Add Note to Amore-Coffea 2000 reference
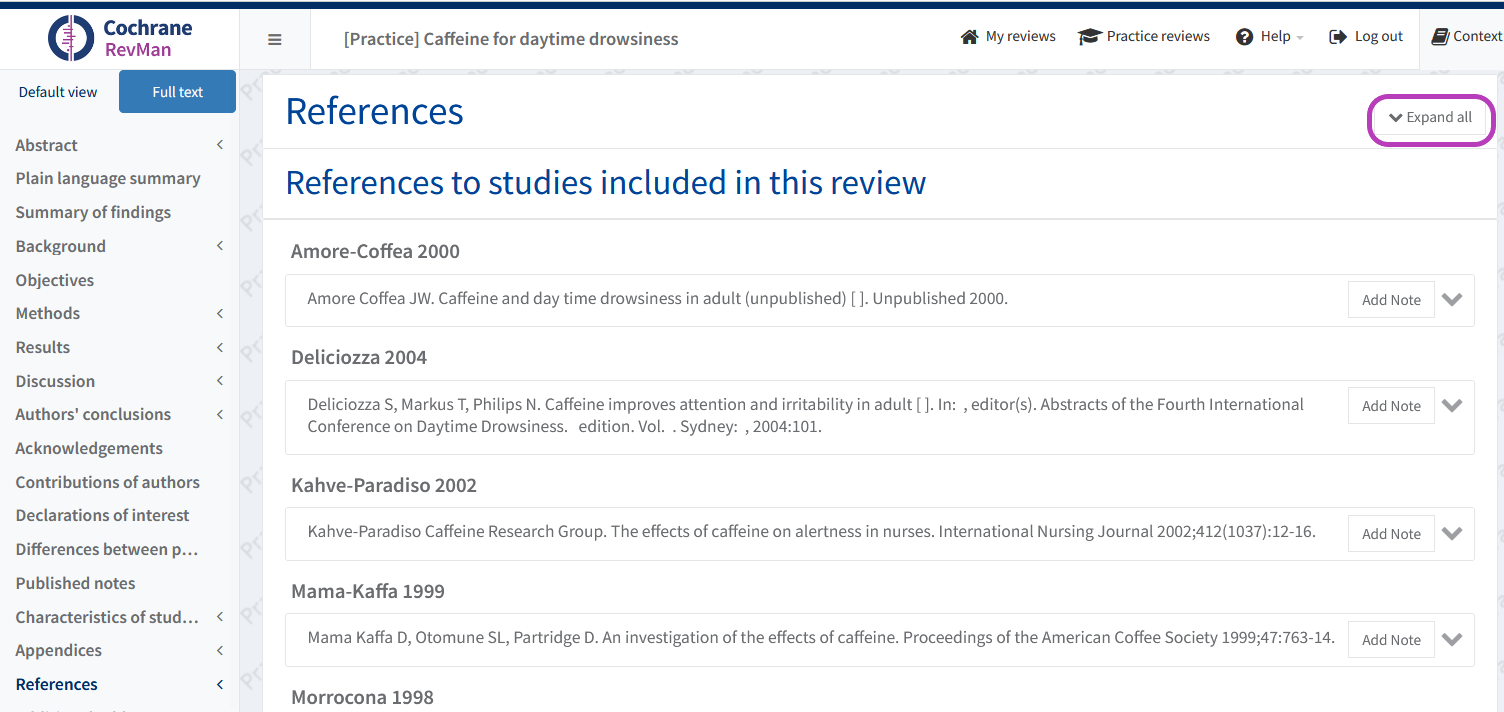 click(x=1391, y=300)
